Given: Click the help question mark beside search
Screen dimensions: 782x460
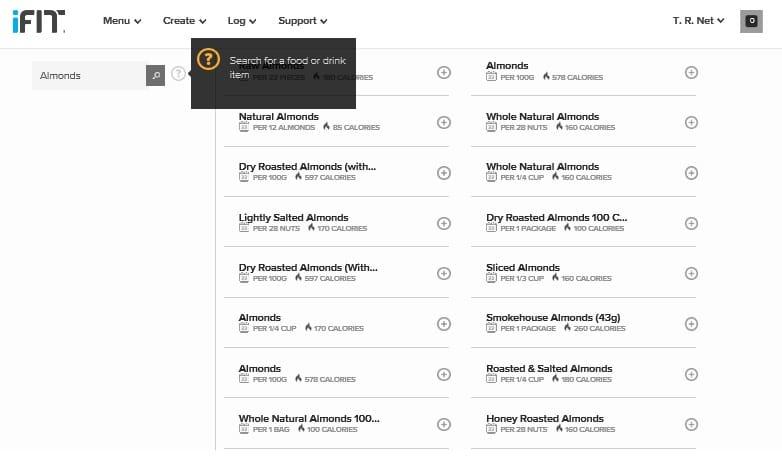Looking at the screenshot, I should pyautogui.click(x=178, y=74).
